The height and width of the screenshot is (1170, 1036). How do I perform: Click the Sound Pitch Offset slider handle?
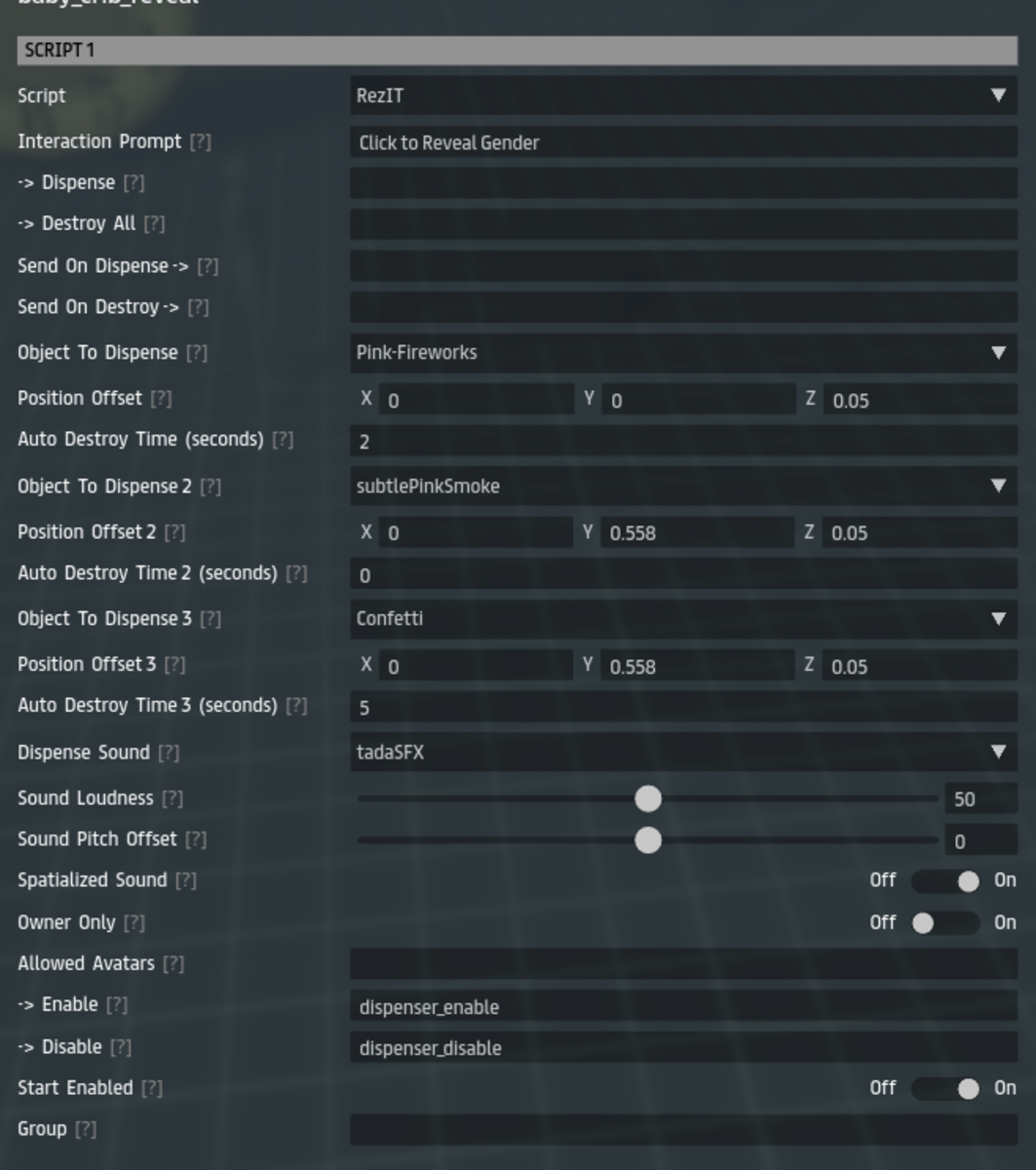(648, 839)
